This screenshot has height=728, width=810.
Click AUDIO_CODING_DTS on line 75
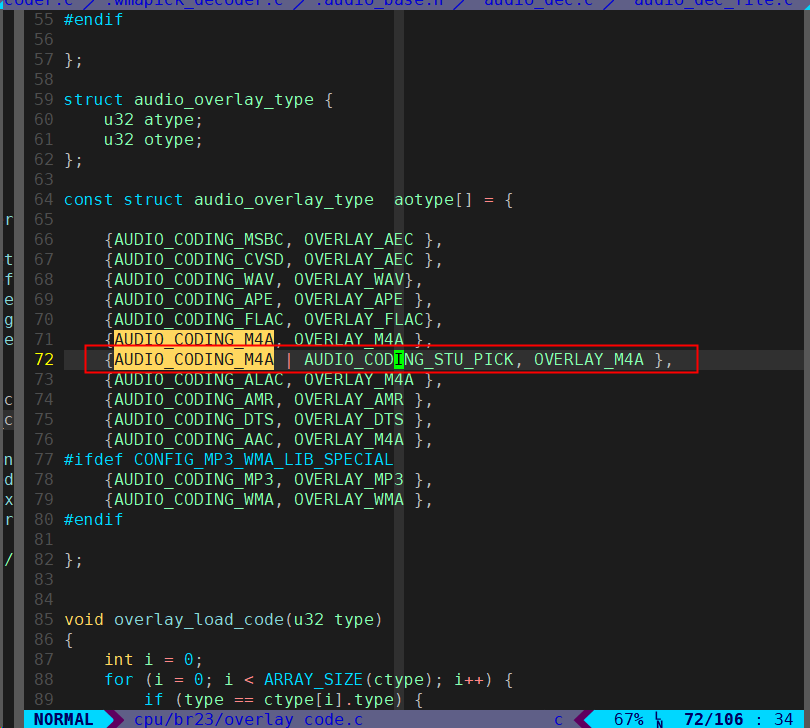pos(194,420)
